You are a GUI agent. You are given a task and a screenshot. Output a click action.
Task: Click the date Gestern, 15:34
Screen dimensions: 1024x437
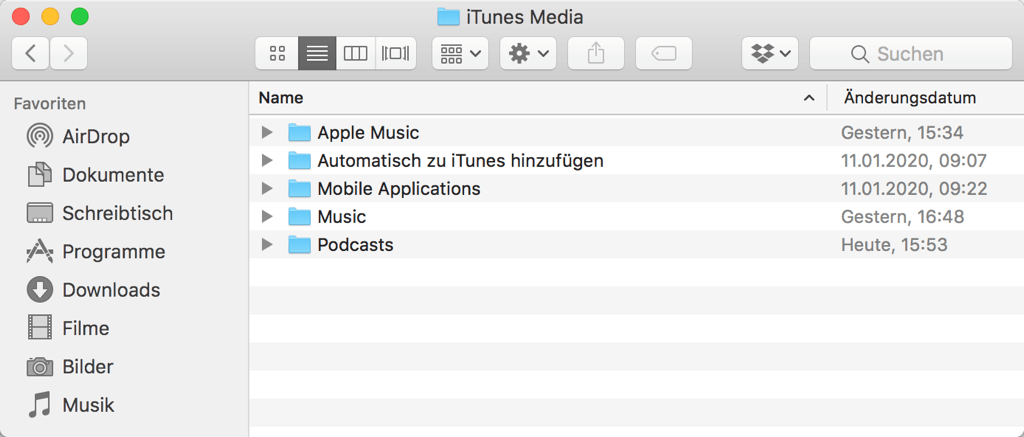(903, 133)
